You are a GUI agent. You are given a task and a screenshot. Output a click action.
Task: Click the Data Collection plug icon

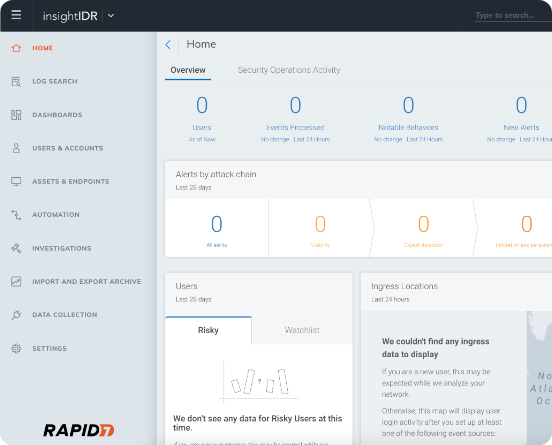(x=16, y=315)
